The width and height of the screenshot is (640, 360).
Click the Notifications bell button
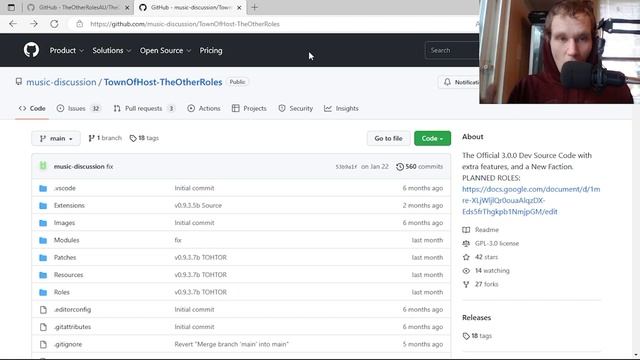[x=460, y=82]
